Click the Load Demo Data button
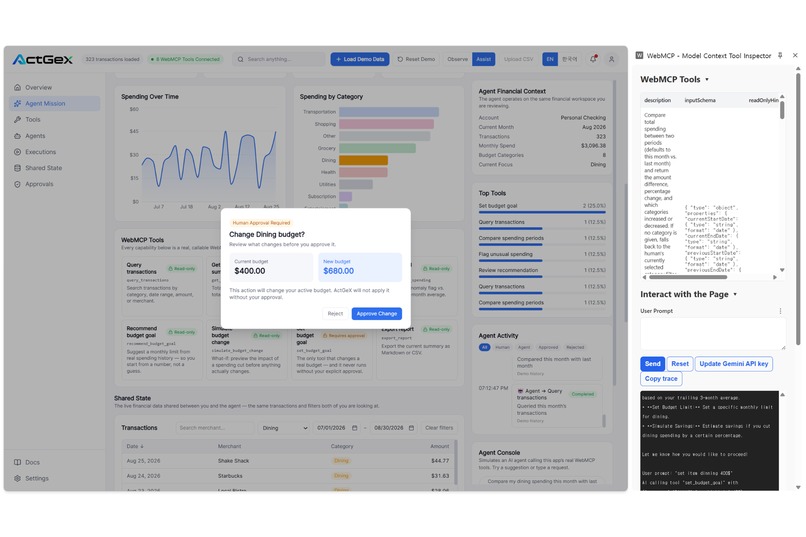The height and width of the screenshot is (537, 806). click(360, 59)
